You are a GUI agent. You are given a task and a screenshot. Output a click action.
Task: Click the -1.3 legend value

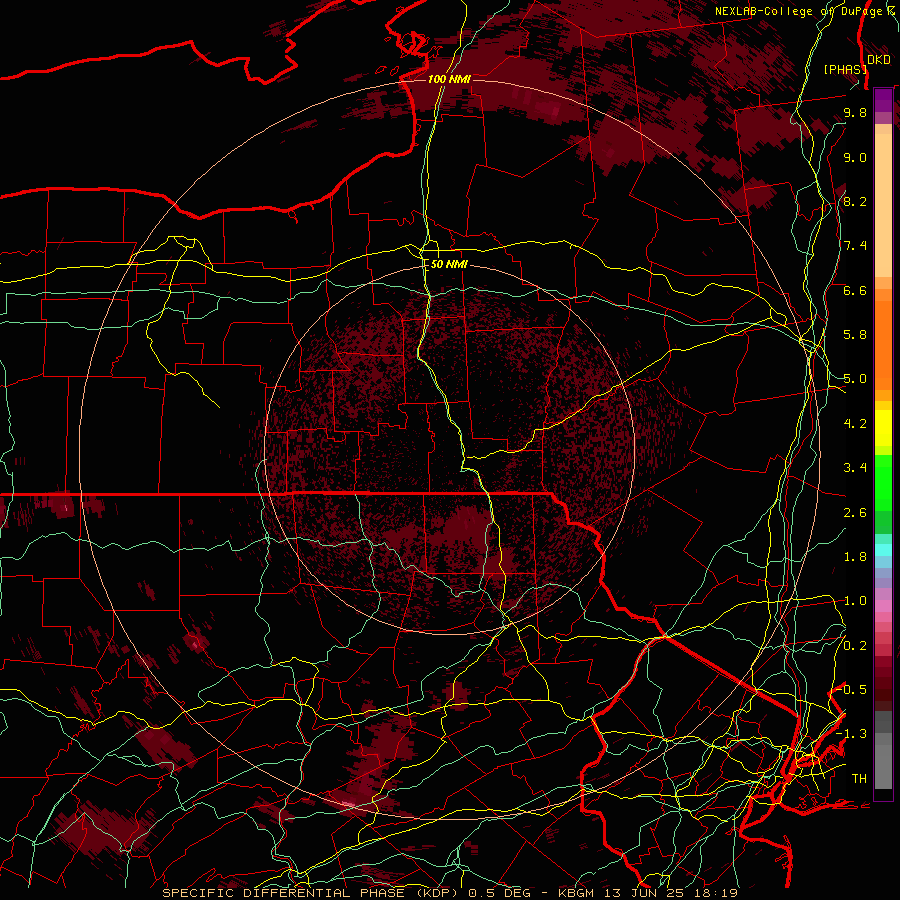coord(852,734)
